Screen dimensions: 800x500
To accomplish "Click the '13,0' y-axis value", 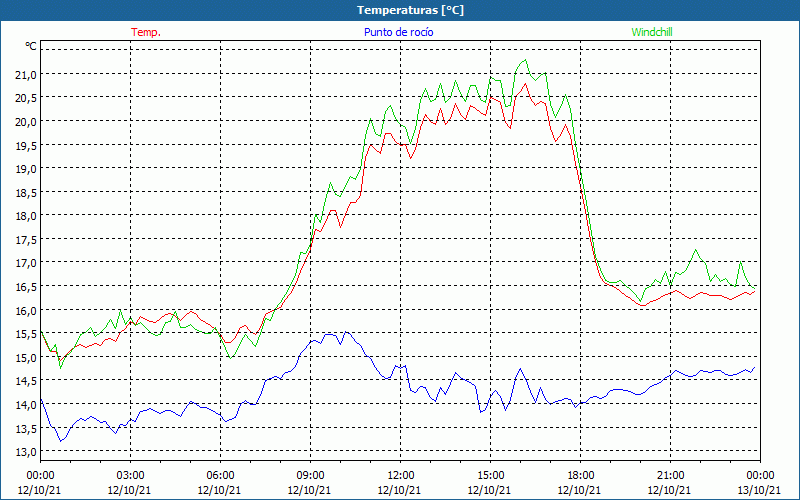I will point(26,453).
